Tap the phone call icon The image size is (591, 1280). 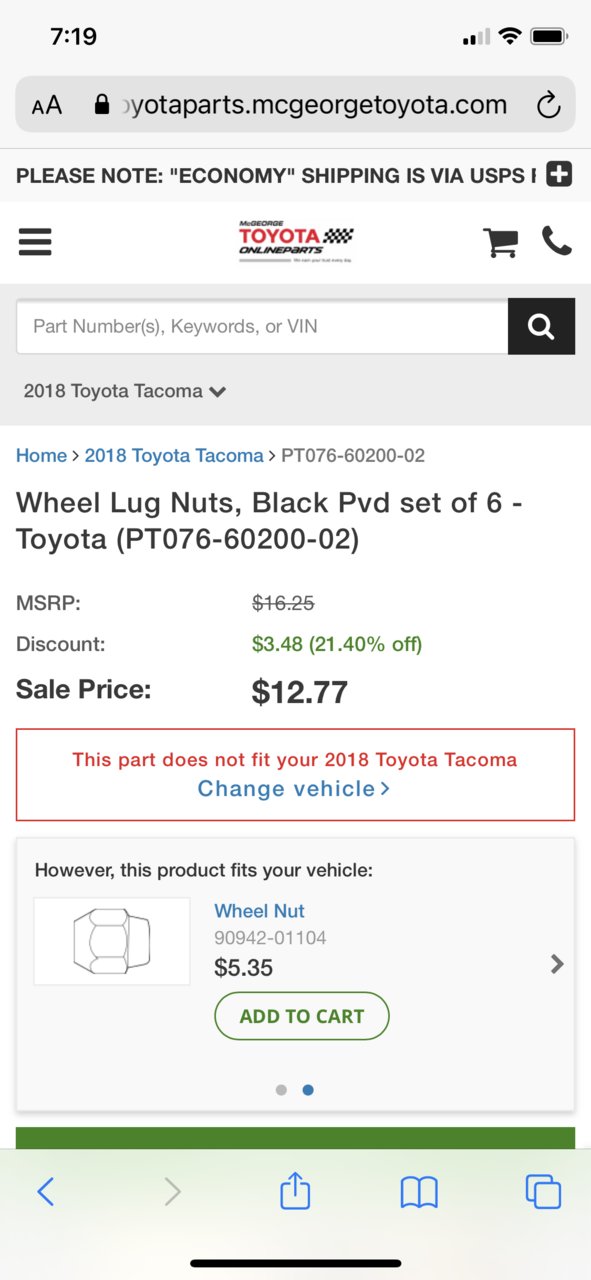[557, 241]
